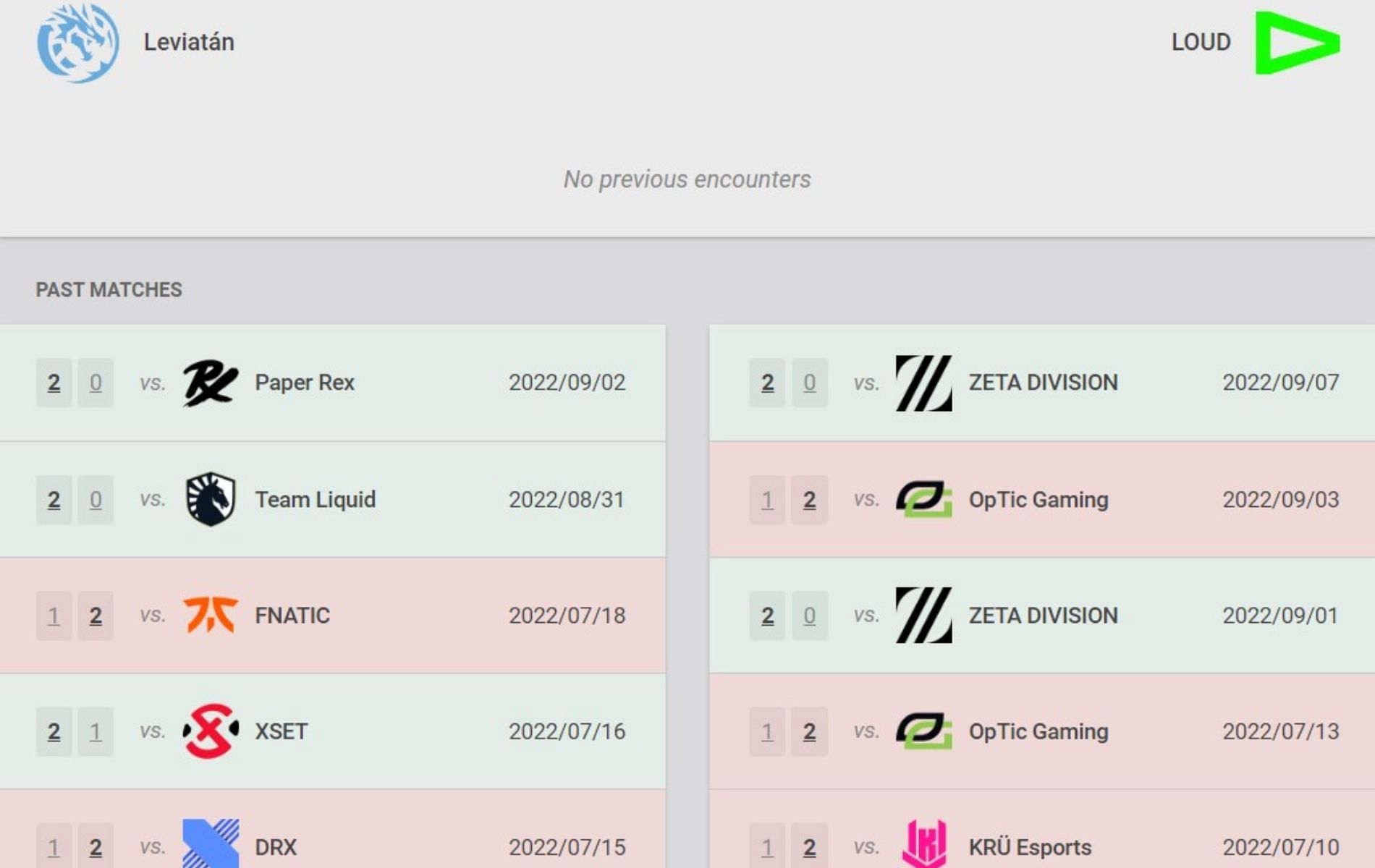Viewport: 1375px width, 868px height.
Task: Open the Leviatán team name link
Action: [189, 42]
